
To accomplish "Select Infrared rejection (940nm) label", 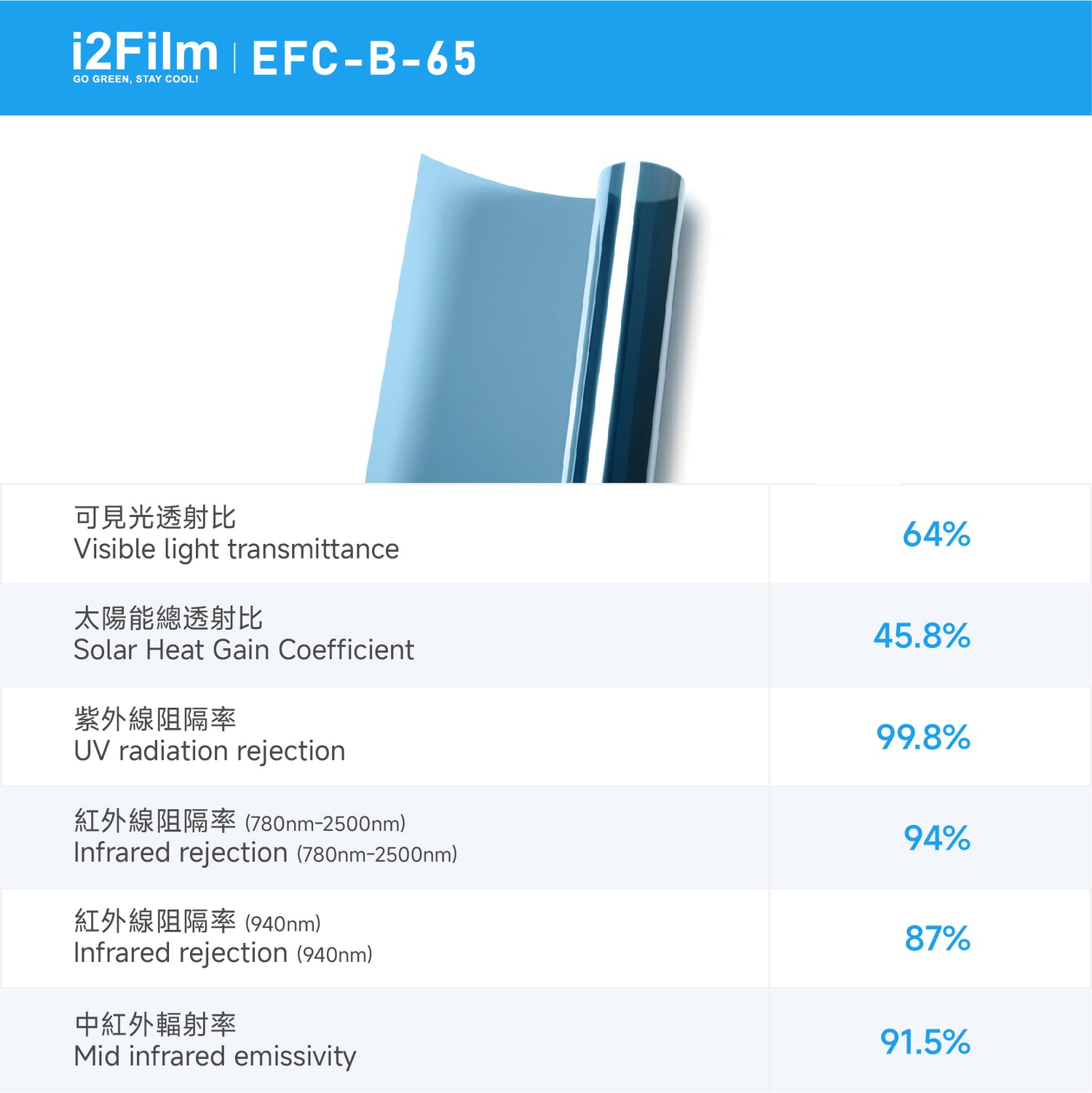I will point(223,952).
